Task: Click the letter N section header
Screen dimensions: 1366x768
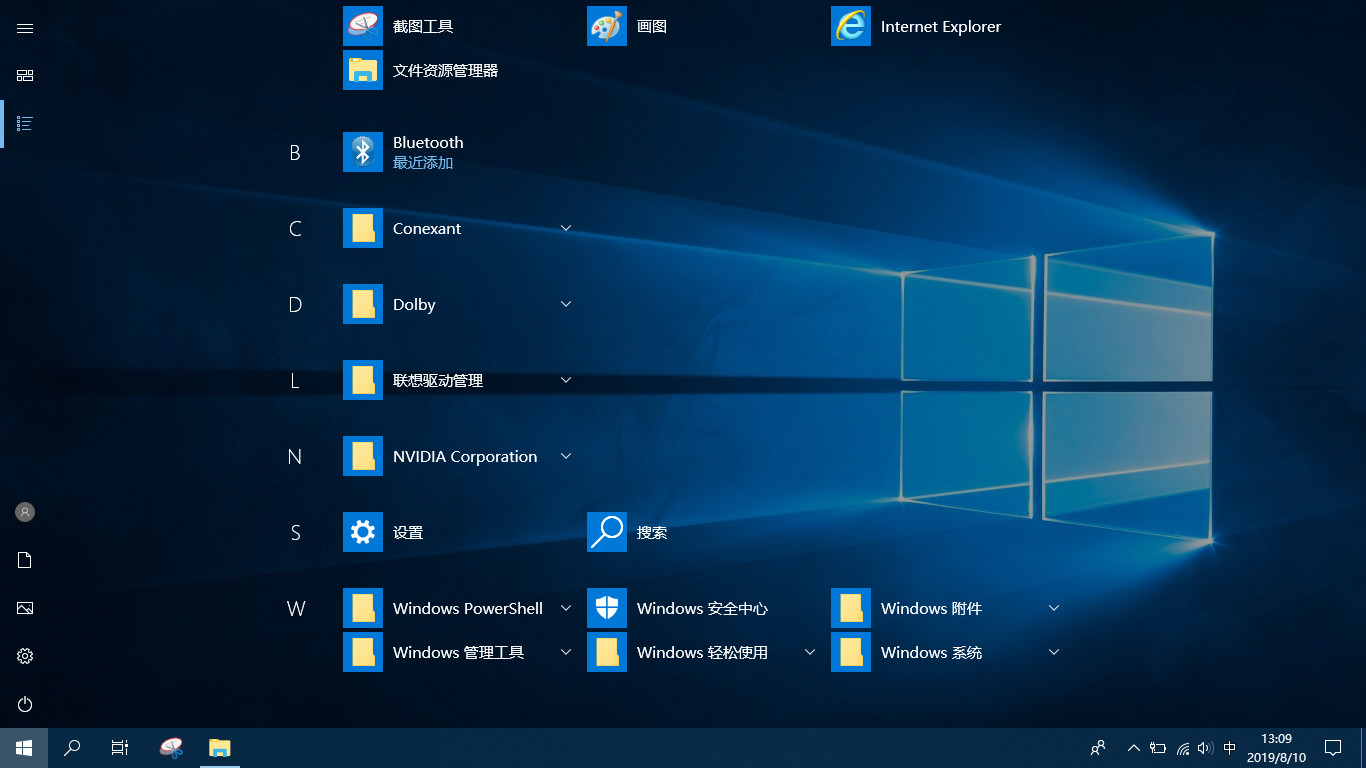Action: pos(295,457)
